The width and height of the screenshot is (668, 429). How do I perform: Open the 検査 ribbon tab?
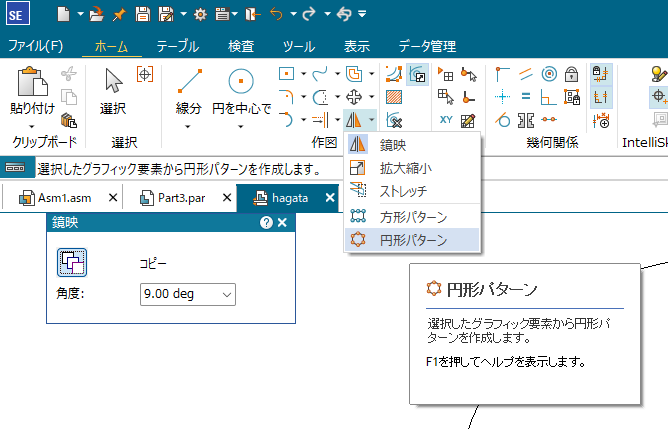coord(240,46)
